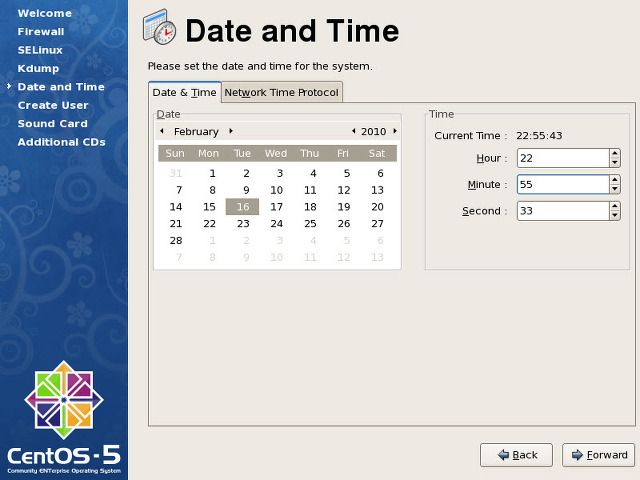Viewport: 640px width, 480px height.
Task: Click the Forward button
Action: (x=599, y=455)
